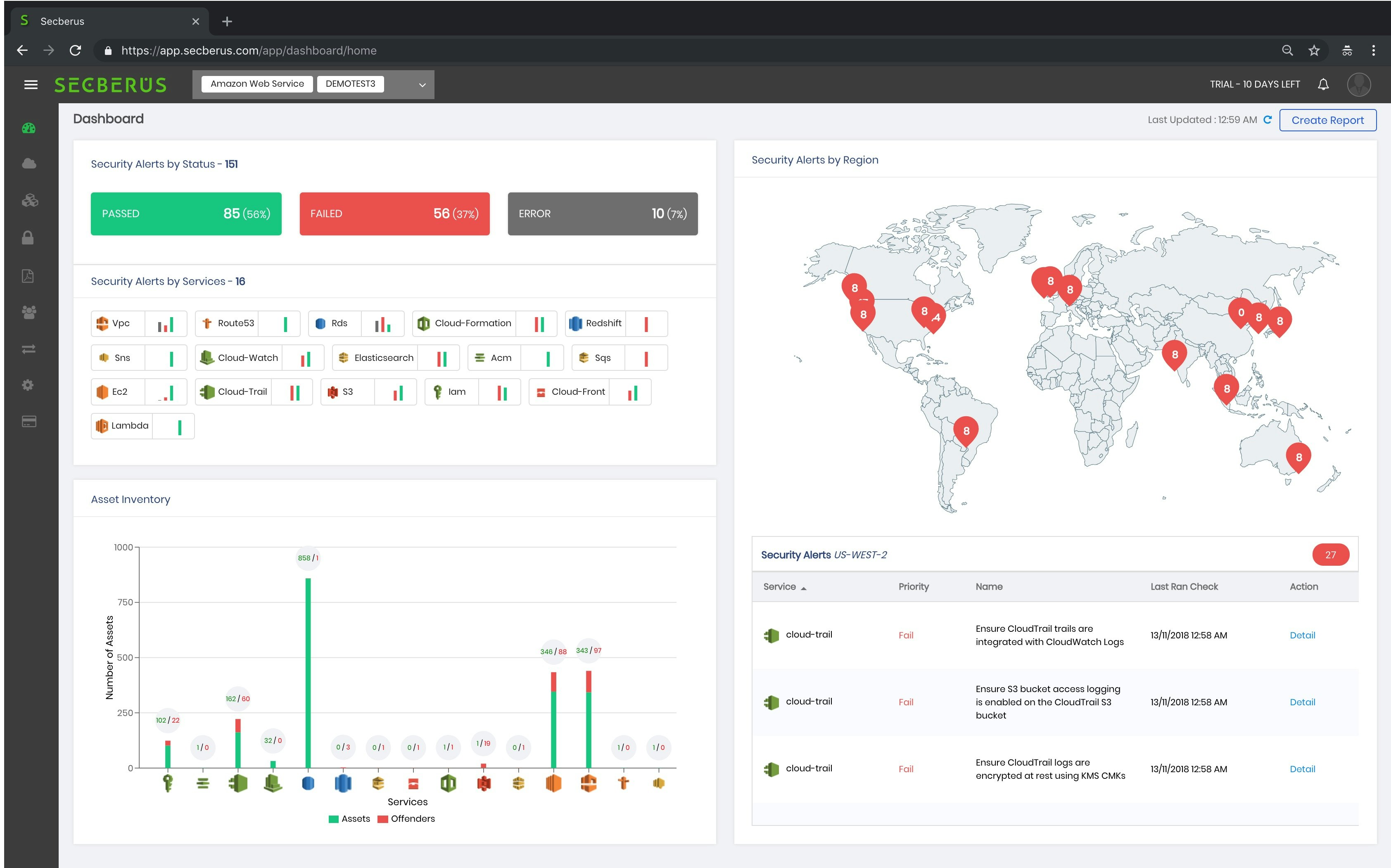The height and width of the screenshot is (868, 1391).
Task: Open the PDF reports sidebar icon
Action: [x=28, y=276]
